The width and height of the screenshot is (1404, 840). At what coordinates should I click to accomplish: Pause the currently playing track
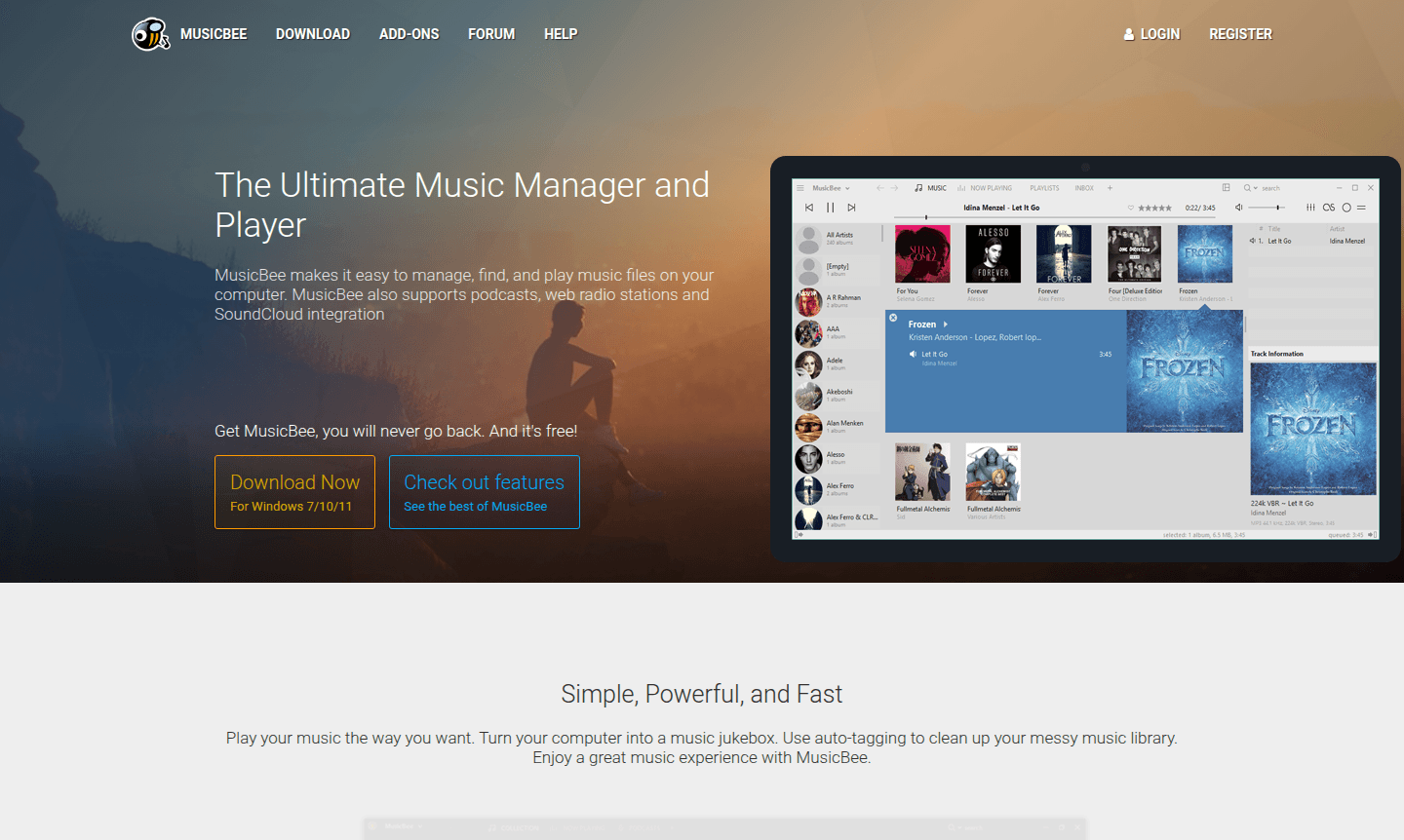[830, 208]
